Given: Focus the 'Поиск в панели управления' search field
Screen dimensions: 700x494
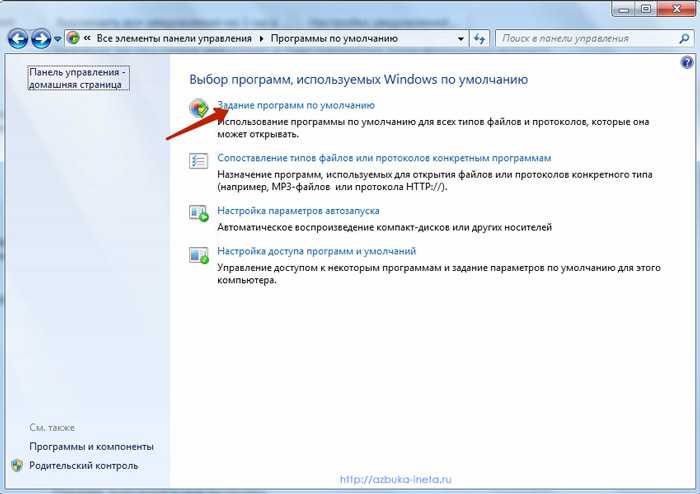Looking at the screenshot, I should tap(586, 39).
